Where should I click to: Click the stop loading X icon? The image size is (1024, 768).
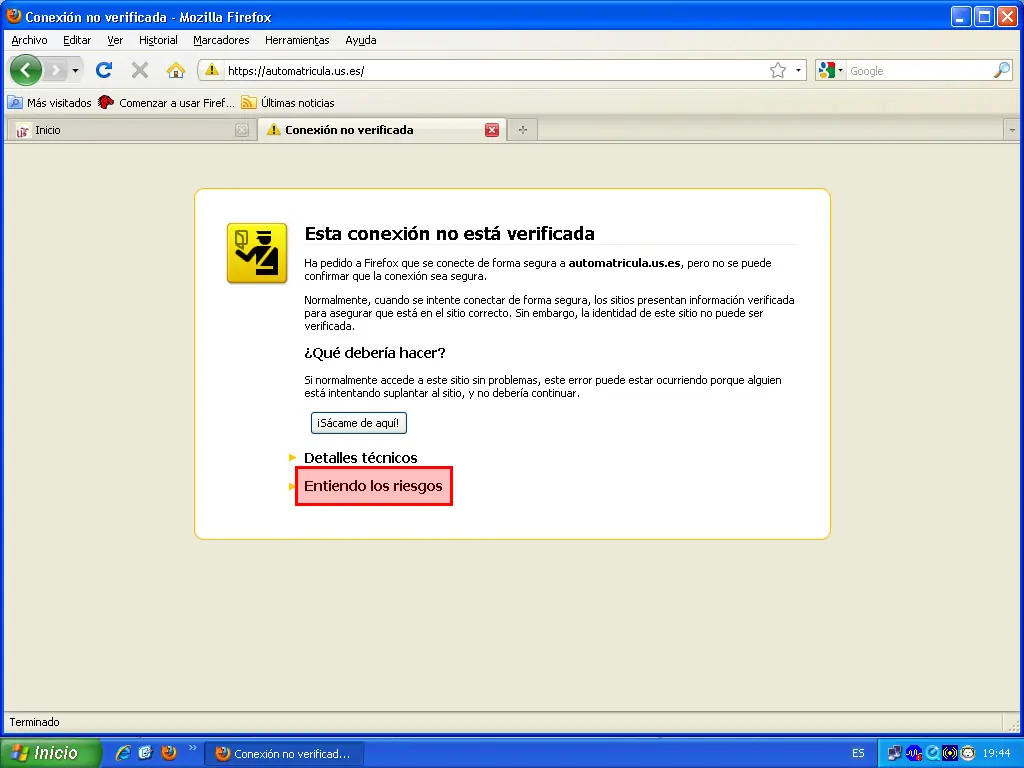[139, 70]
